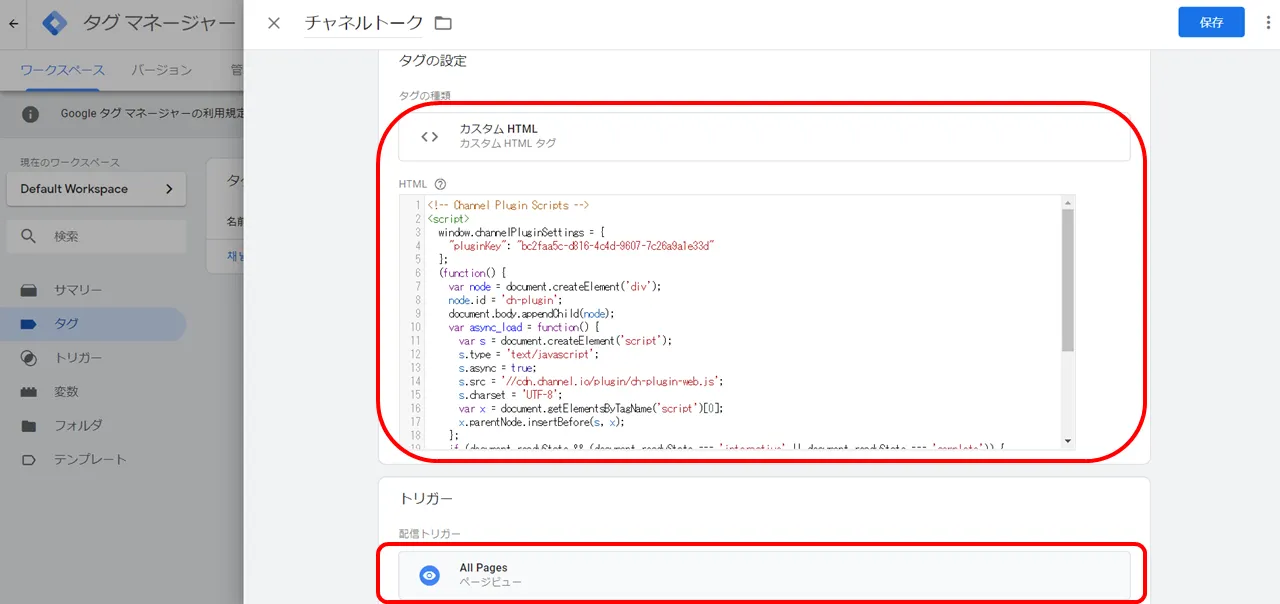This screenshot has height=604, width=1280.
Task: Click the Tag Manager logo icon
Action: point(55,23)
